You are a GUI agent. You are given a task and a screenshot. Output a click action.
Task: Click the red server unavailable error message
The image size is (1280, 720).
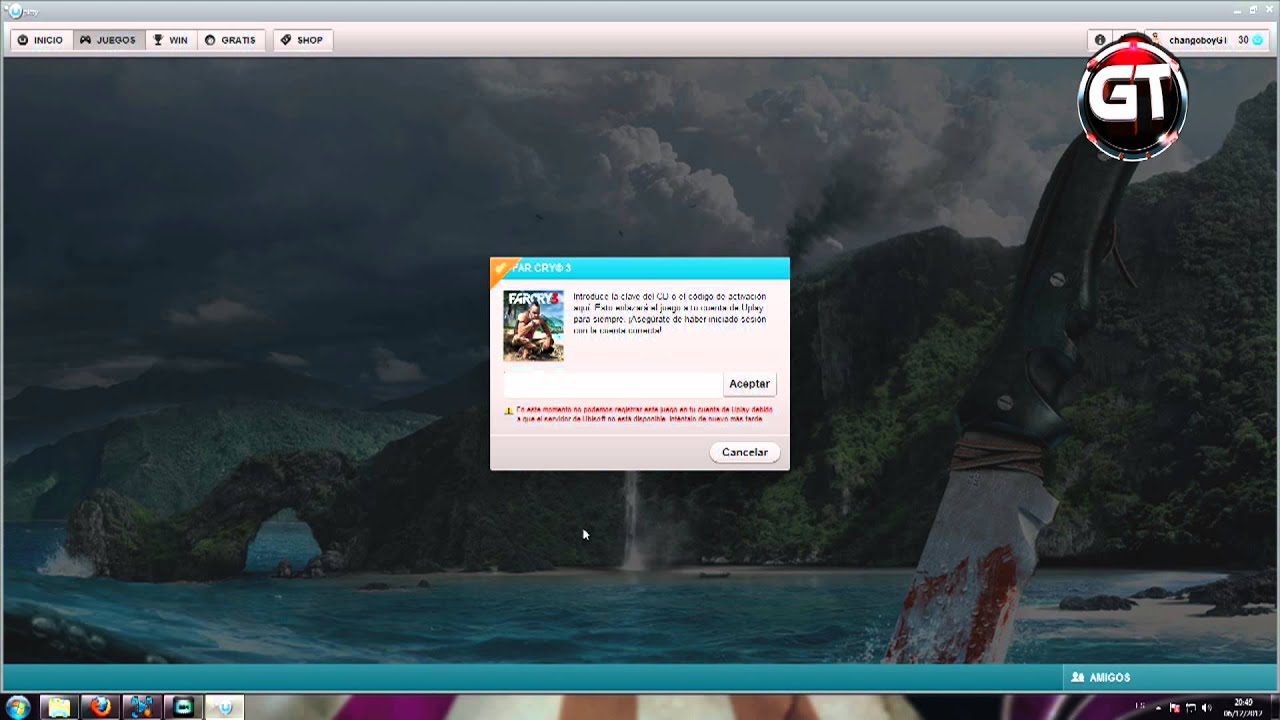click(644, 414)
